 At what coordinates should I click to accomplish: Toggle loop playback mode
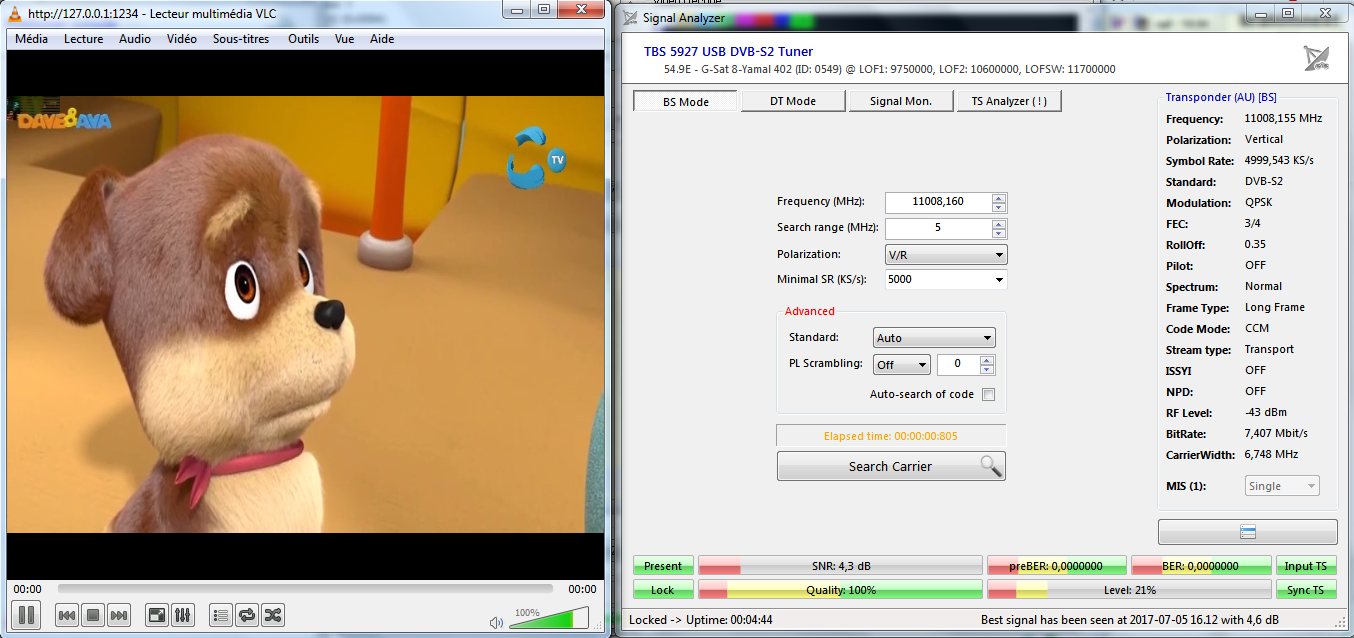pos(247,615)
